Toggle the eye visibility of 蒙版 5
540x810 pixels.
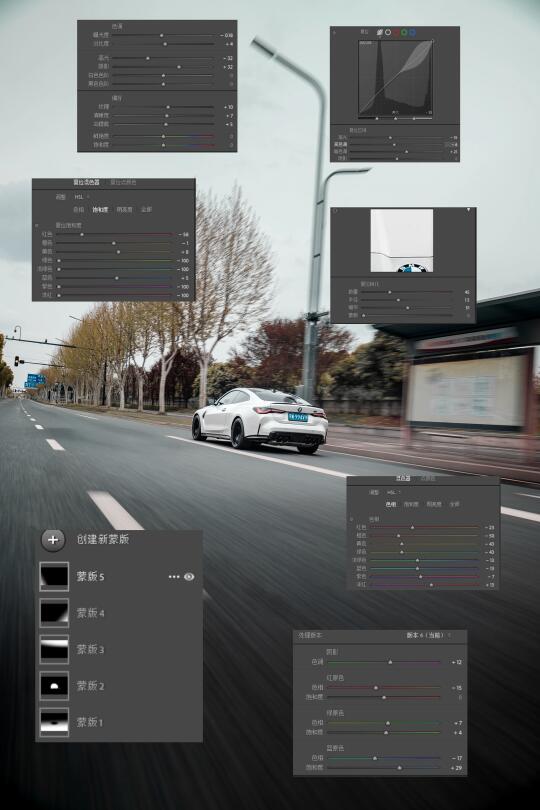189,577
